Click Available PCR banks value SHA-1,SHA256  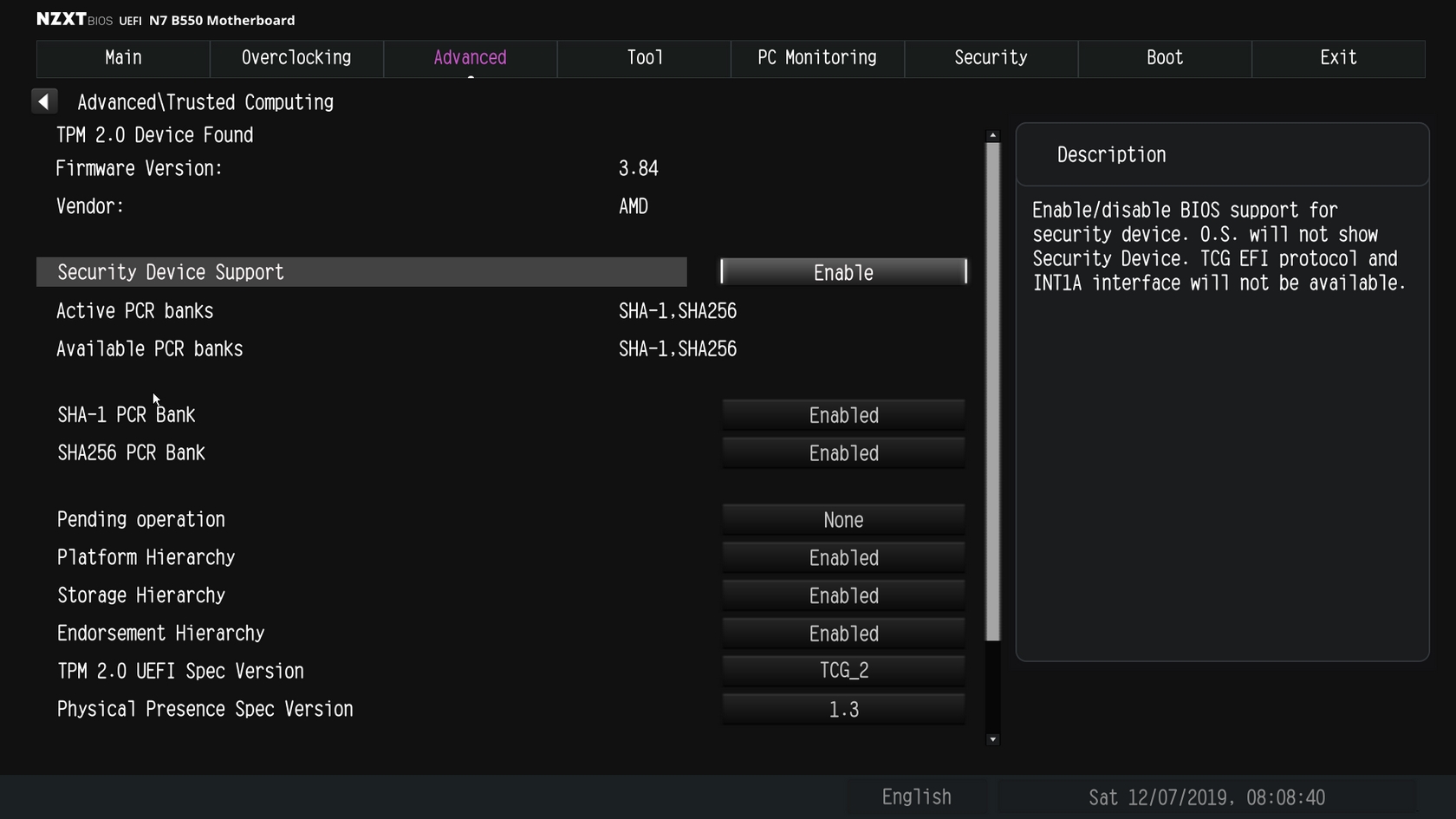click(x=678, y=349)
